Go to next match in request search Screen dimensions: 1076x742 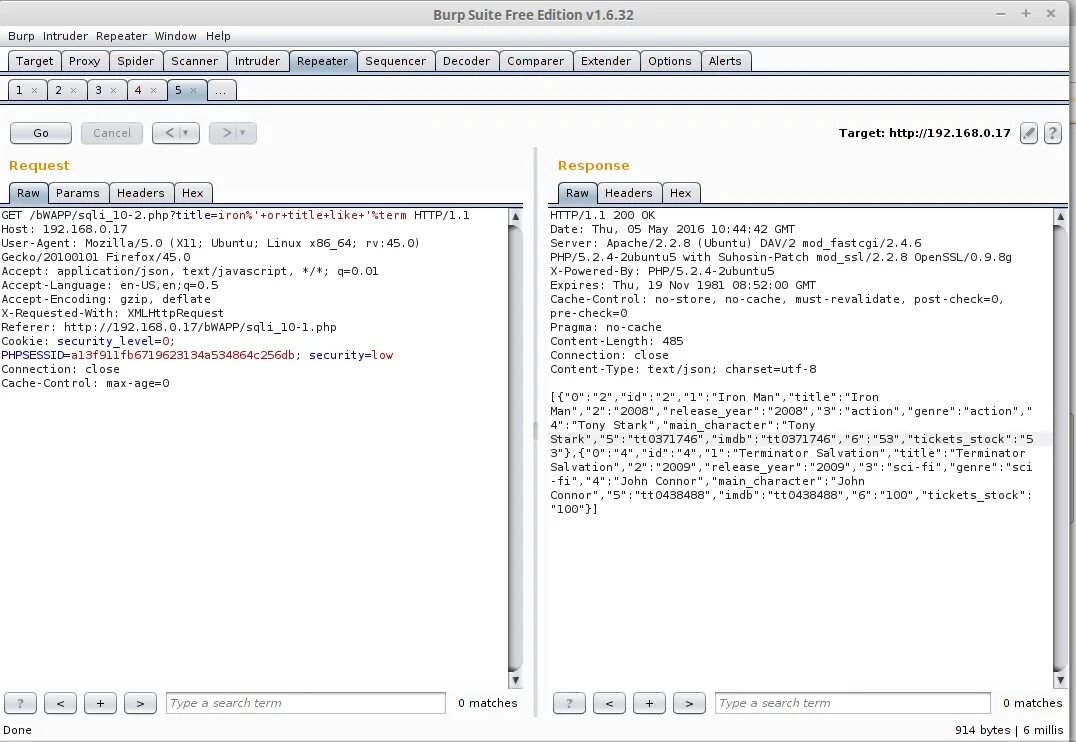140,703
